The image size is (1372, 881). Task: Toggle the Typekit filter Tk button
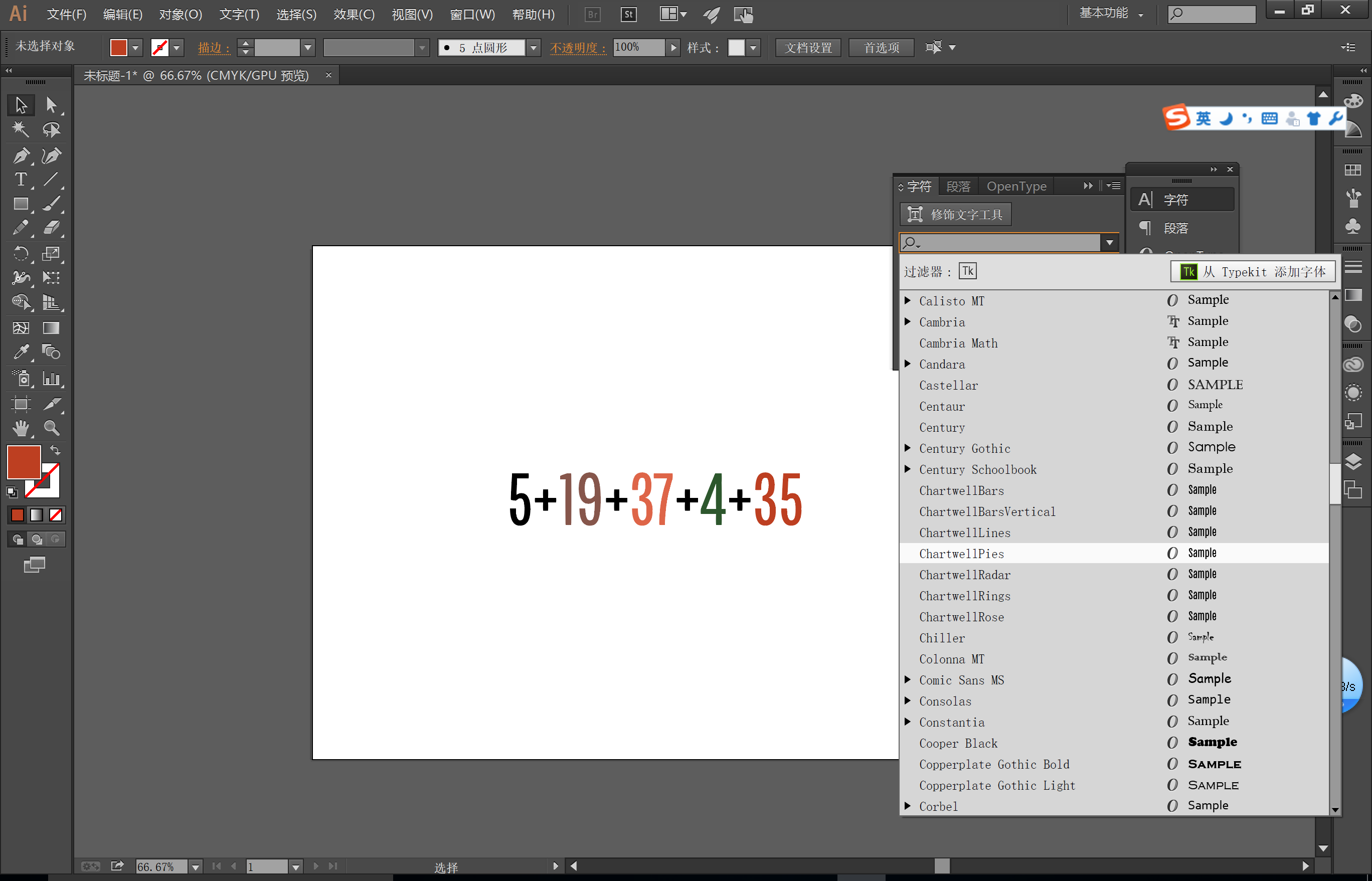click(x=967, y=271)
